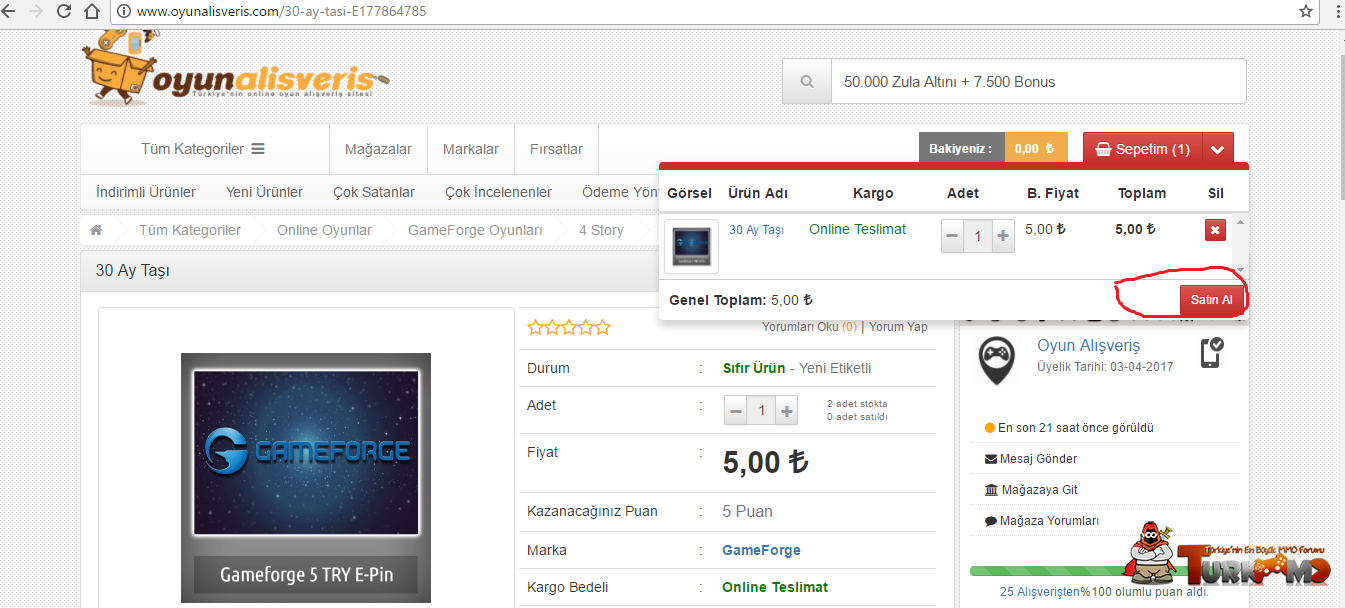
Task: Decrease cart quantity with minus button
Action: 953,236
